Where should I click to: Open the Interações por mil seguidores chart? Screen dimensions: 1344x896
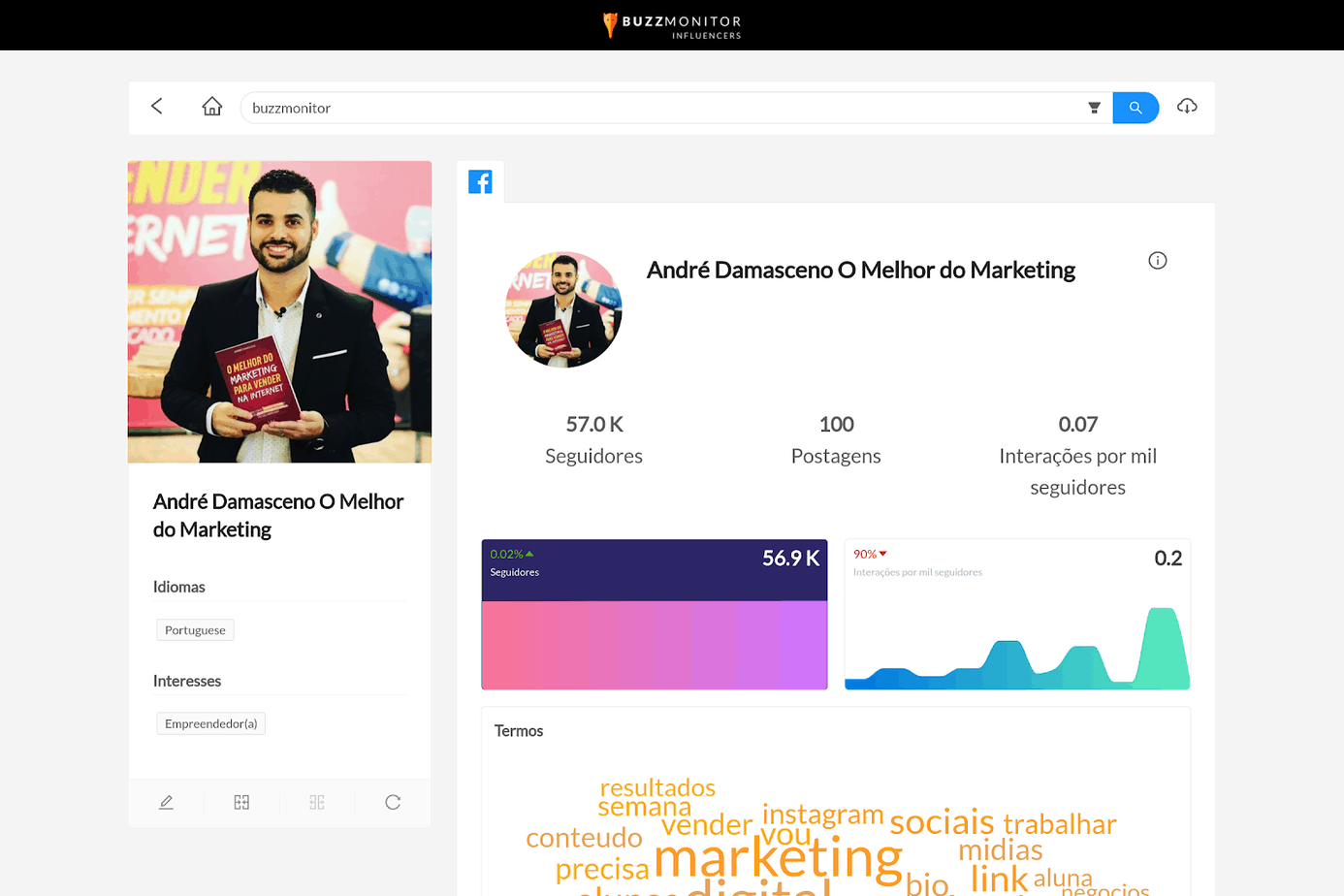click(x=1017, y=614)
